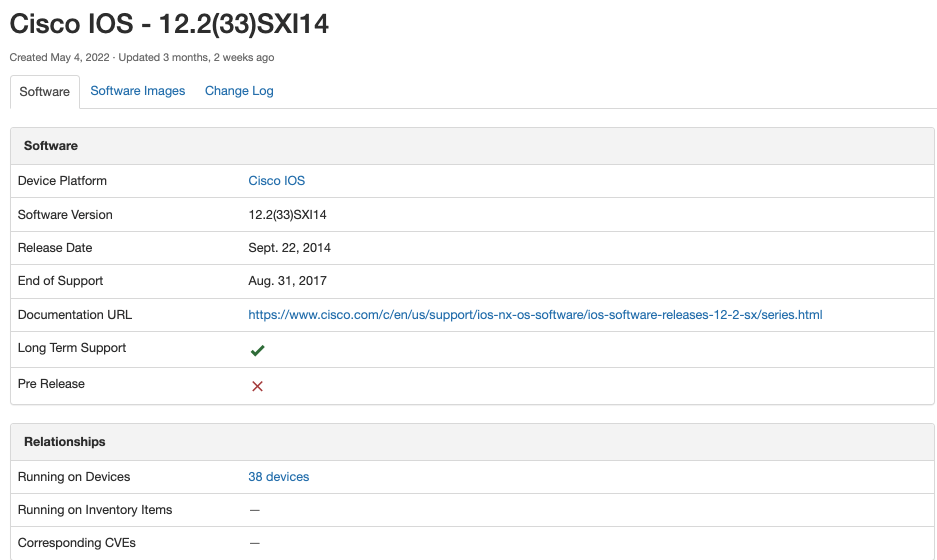Click the End of Support label

coord(60,280)
